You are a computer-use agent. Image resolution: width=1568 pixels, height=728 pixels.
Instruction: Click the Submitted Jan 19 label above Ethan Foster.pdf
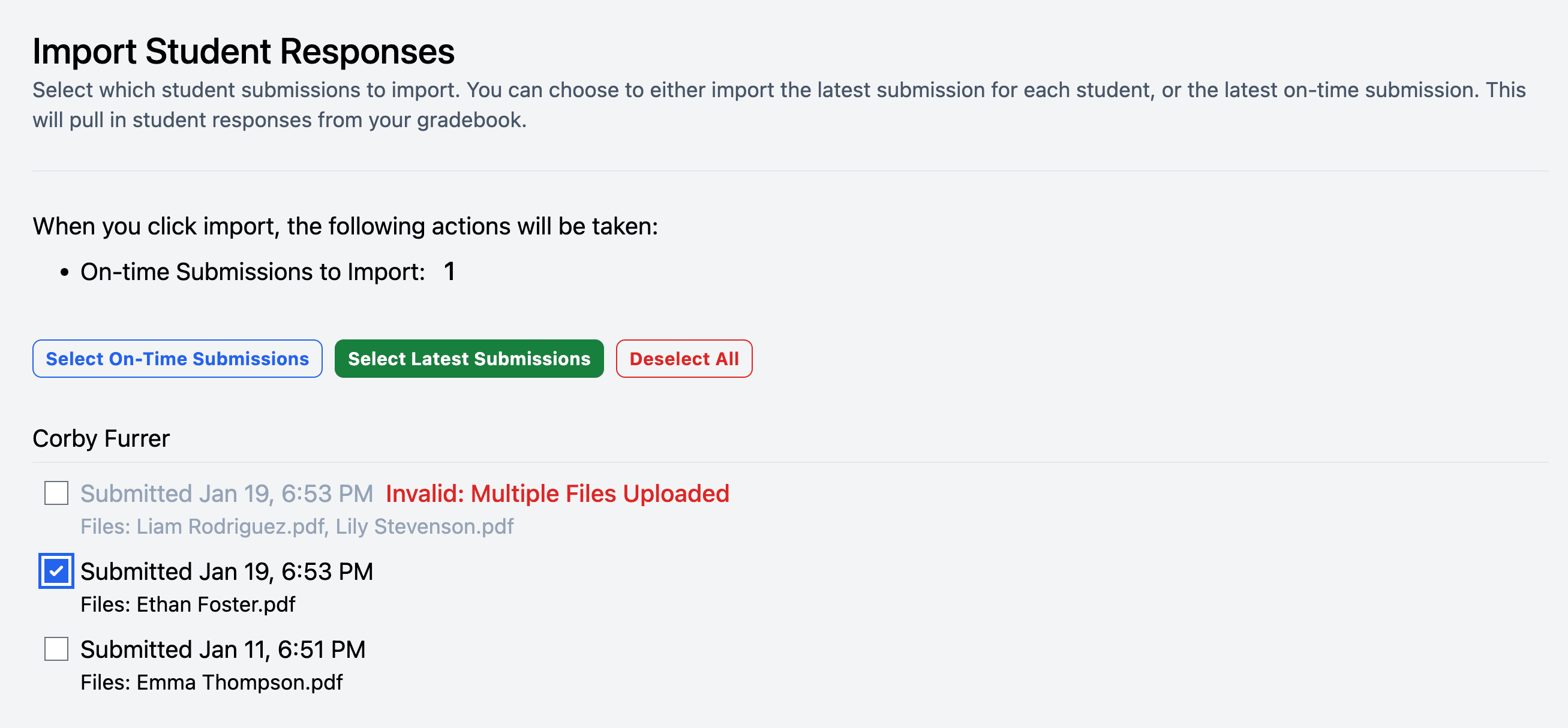[x=226, y=571]
